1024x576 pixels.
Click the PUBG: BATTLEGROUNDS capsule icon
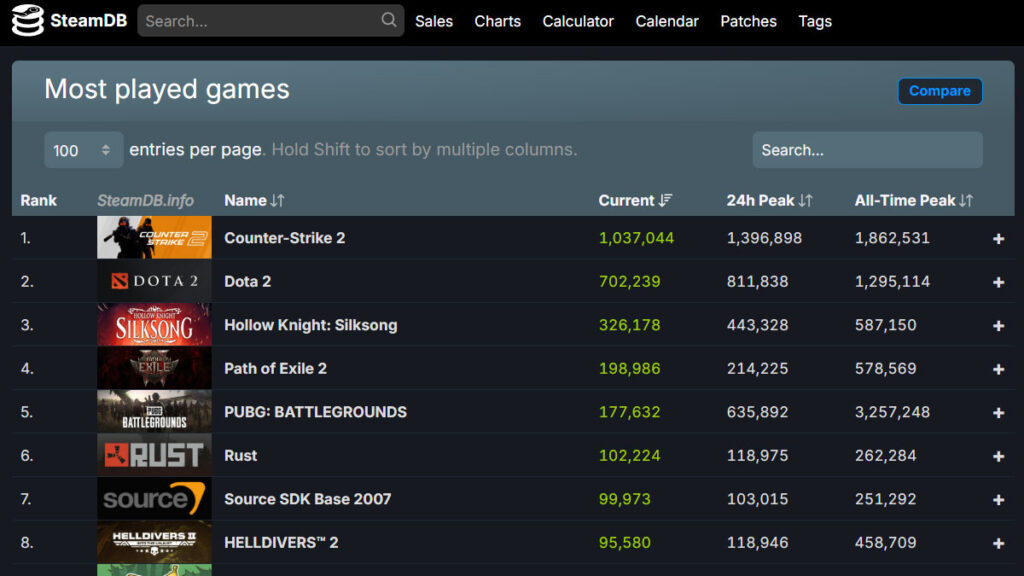coord(153,411)
